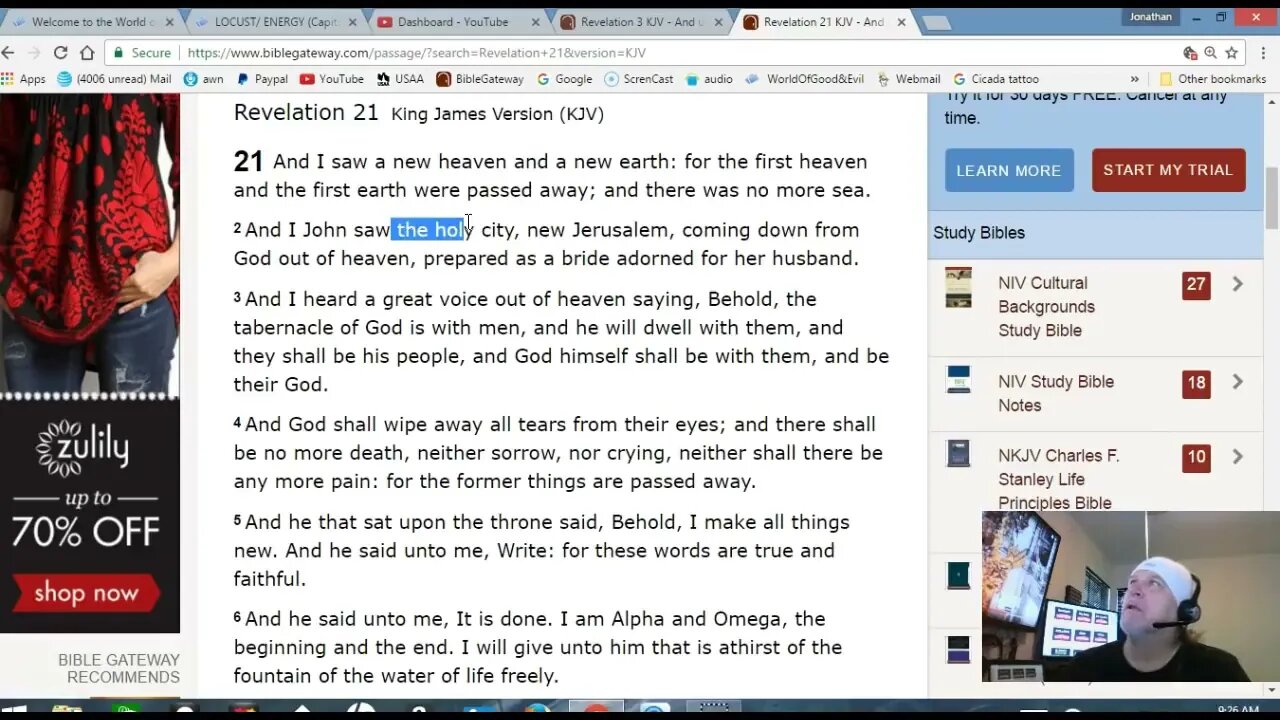Bookmark this page with the star icon
This screenshot has width=1280, height=720.
tap(1232, 53)
